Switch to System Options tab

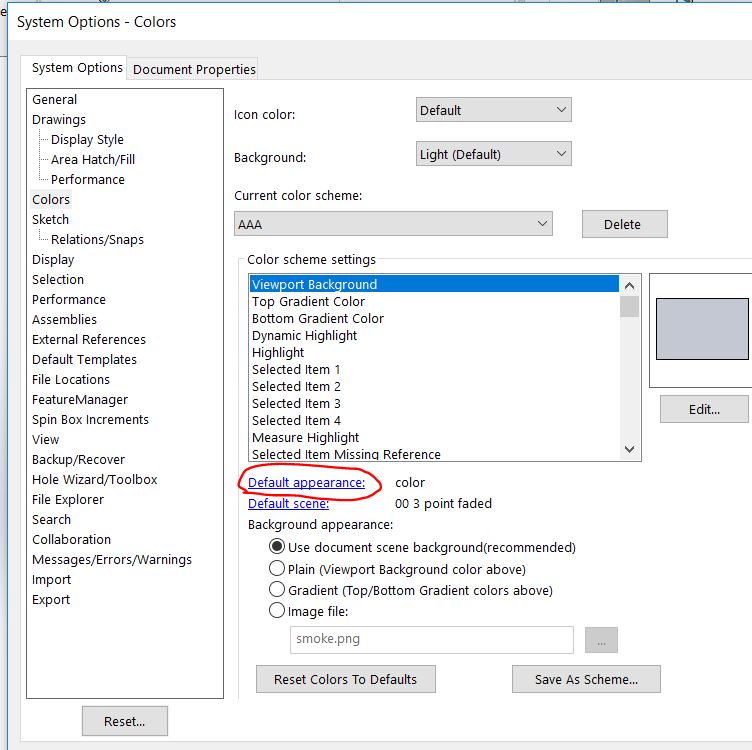point(77,68)
